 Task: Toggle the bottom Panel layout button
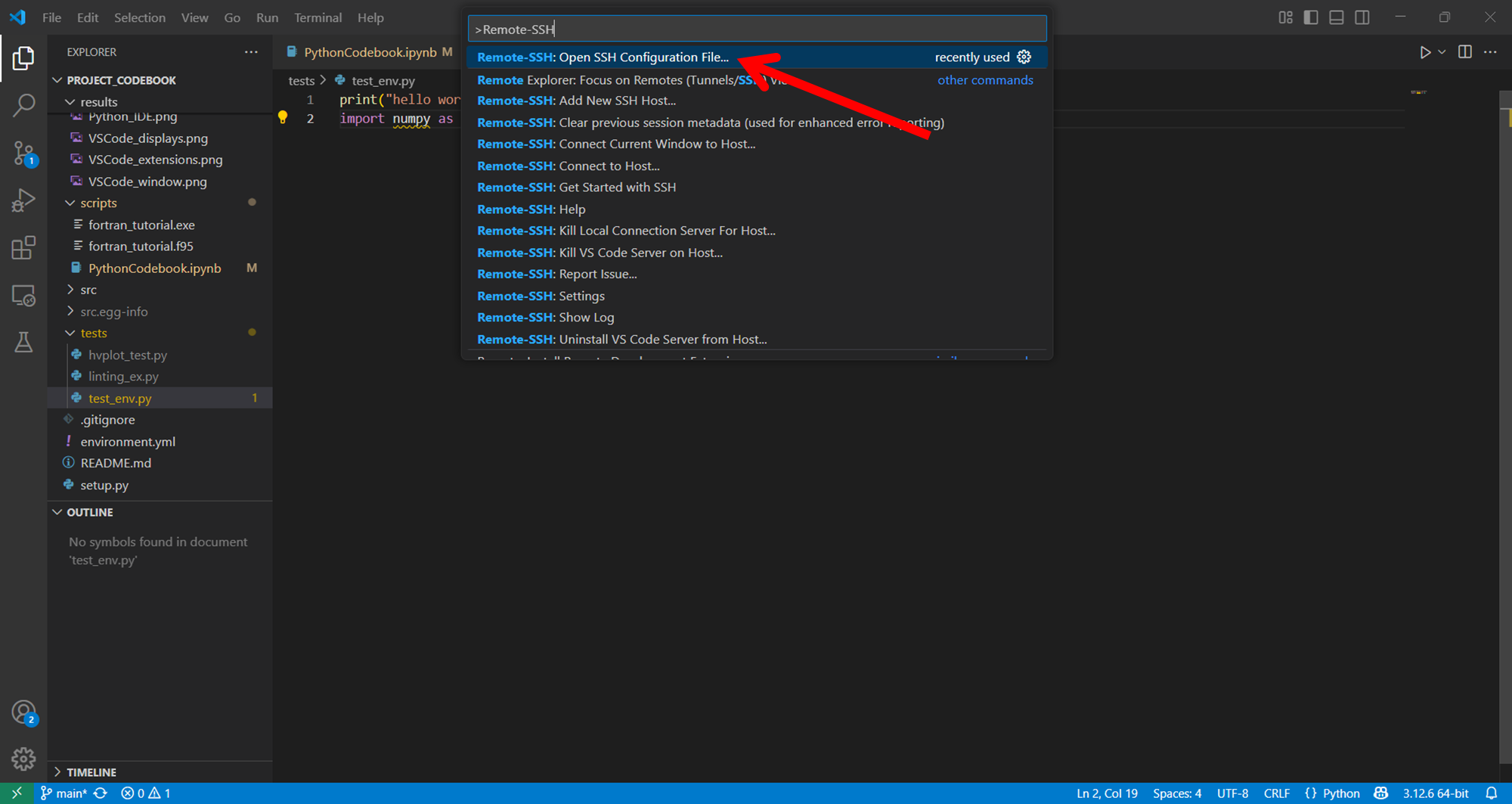(x=1337, y=17)
